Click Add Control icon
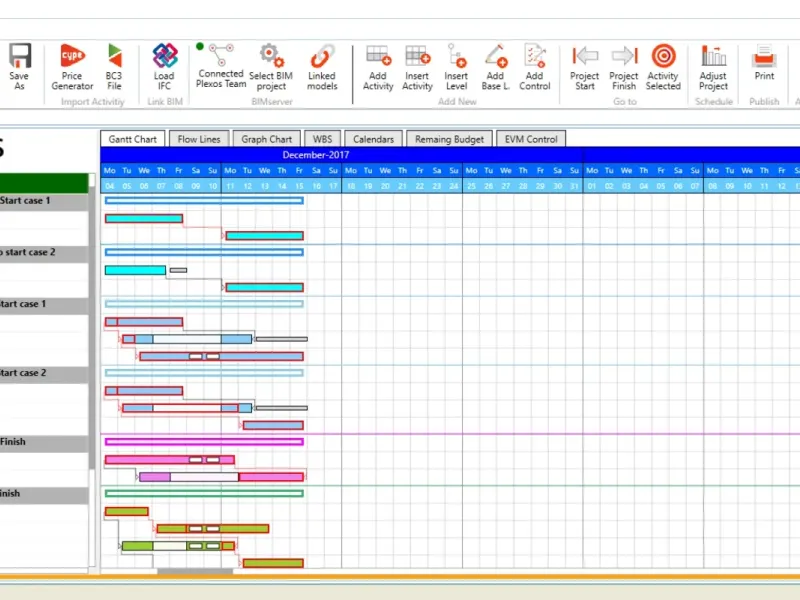The image size is (800, 600). [x=535, y=67]
